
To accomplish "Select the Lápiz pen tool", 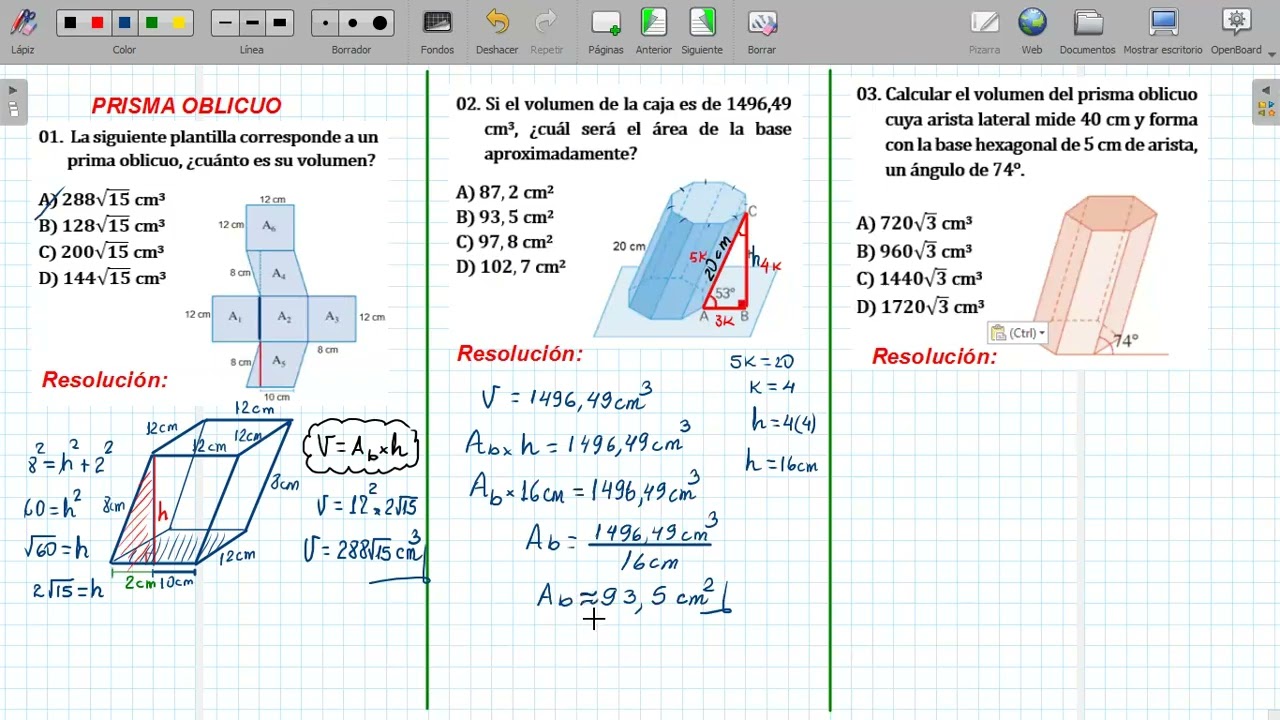I will tap(22, 29).
